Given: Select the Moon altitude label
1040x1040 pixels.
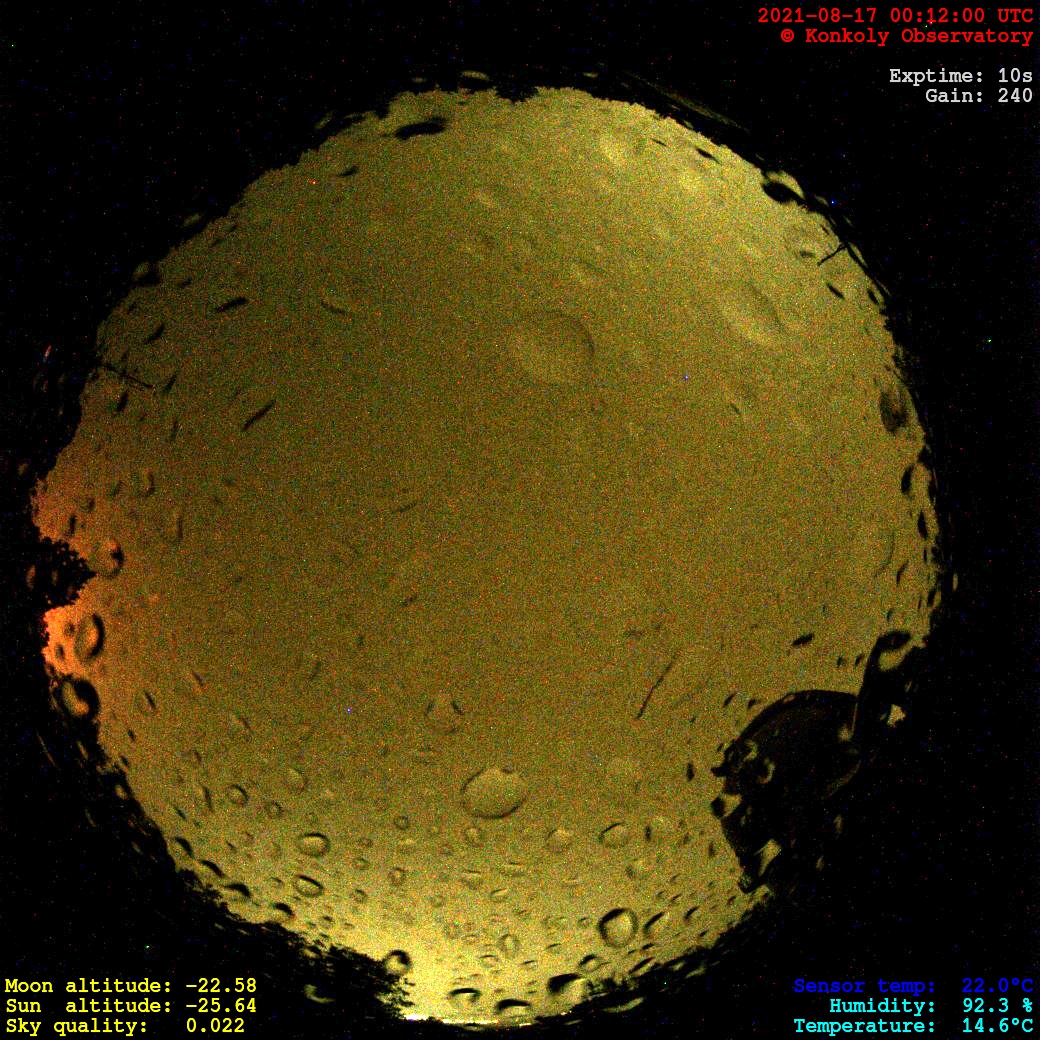Looking at the screenshot, I should (88, 986).
